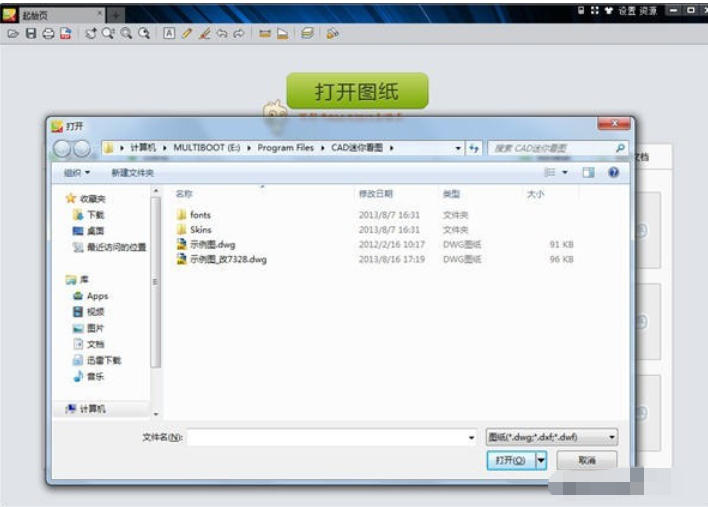This screenshot has width=708, height=507.
Task: Open the 组织 dropdown menu
Action: (x=77, y=172)
